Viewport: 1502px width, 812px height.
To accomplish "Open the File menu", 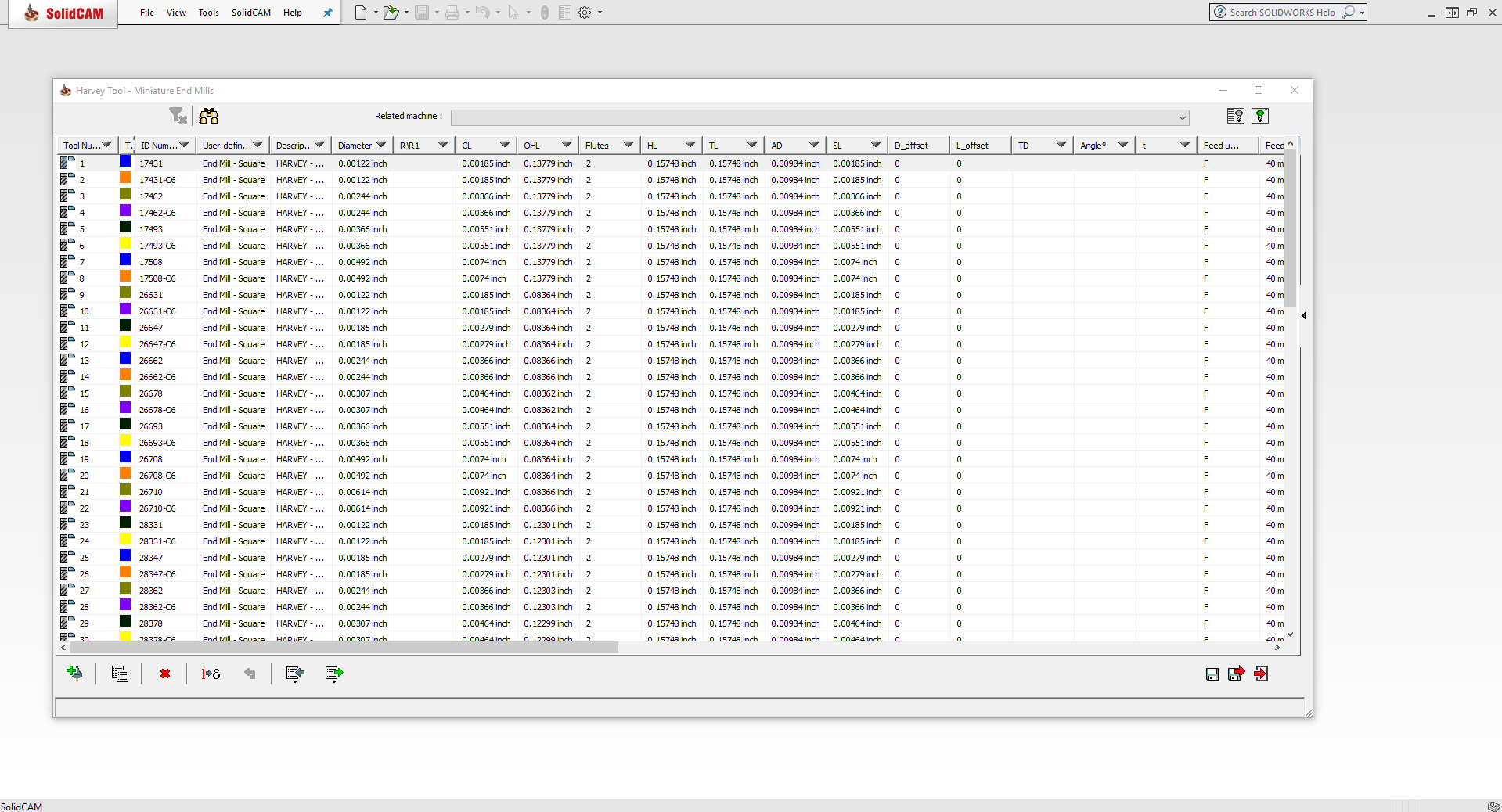I will 147,13.
